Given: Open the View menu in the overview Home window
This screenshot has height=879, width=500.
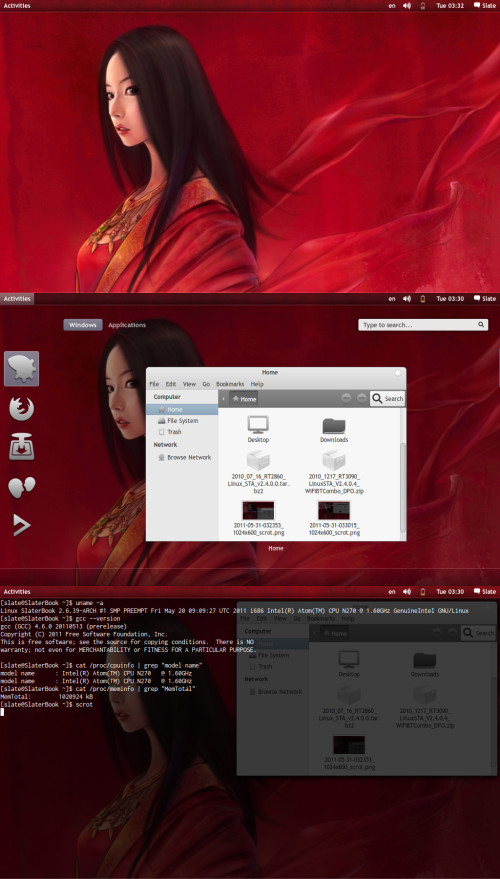Looking at the screenshot, I should pos(189,384).
